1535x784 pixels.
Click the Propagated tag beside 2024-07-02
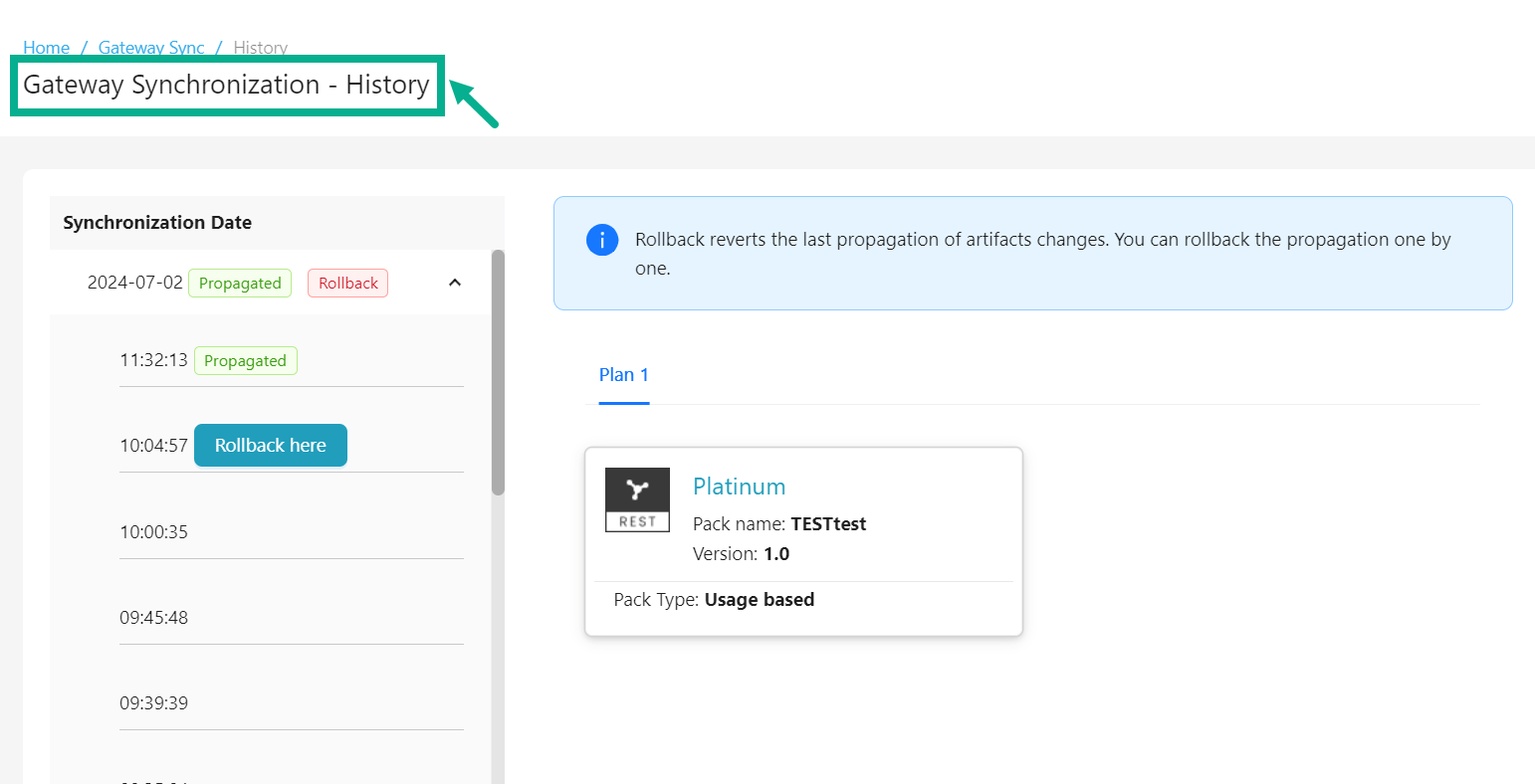tap(240, 284)
